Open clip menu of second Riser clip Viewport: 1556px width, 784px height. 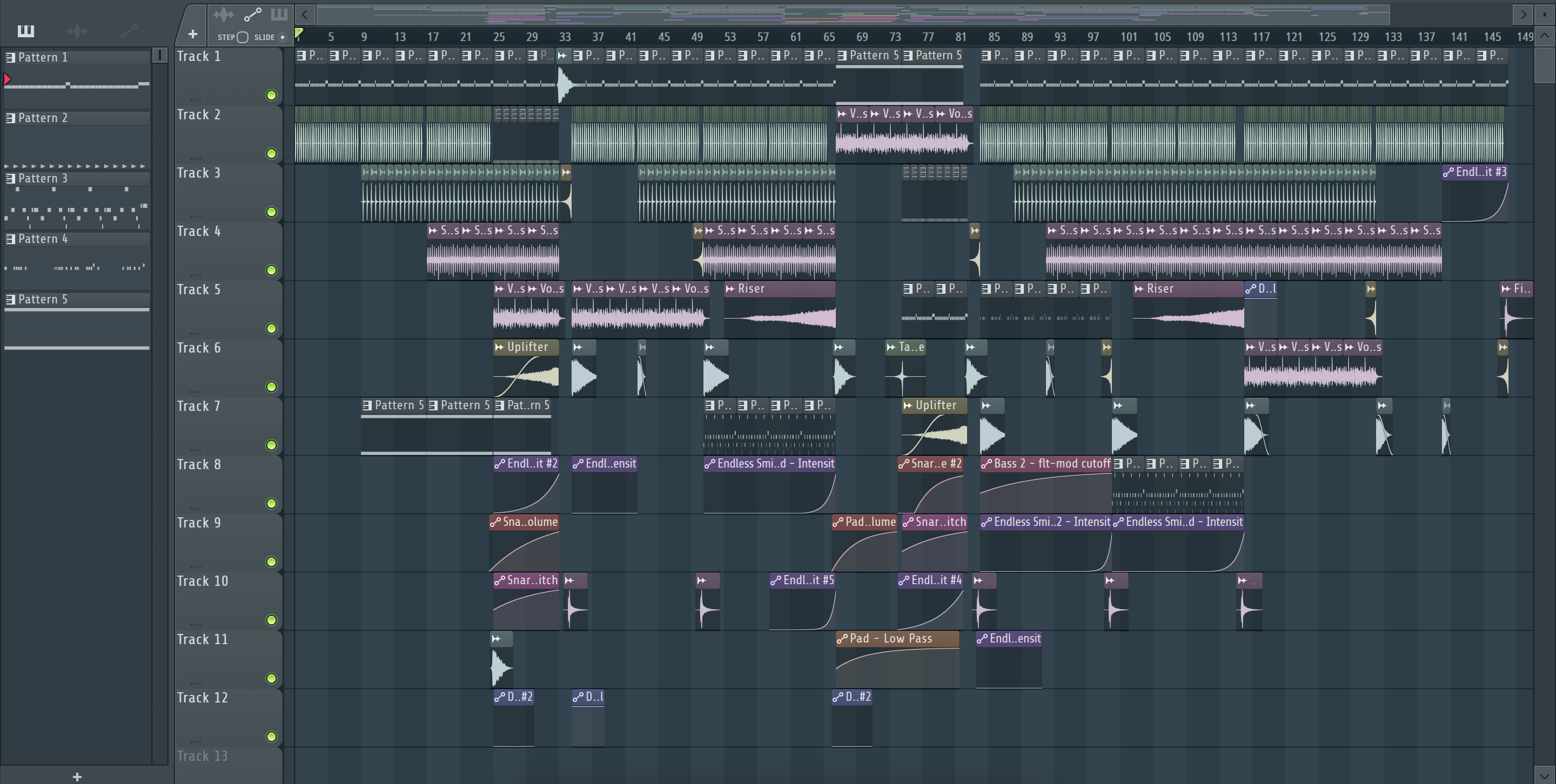pyautogui.click(x=1139, y=288)
